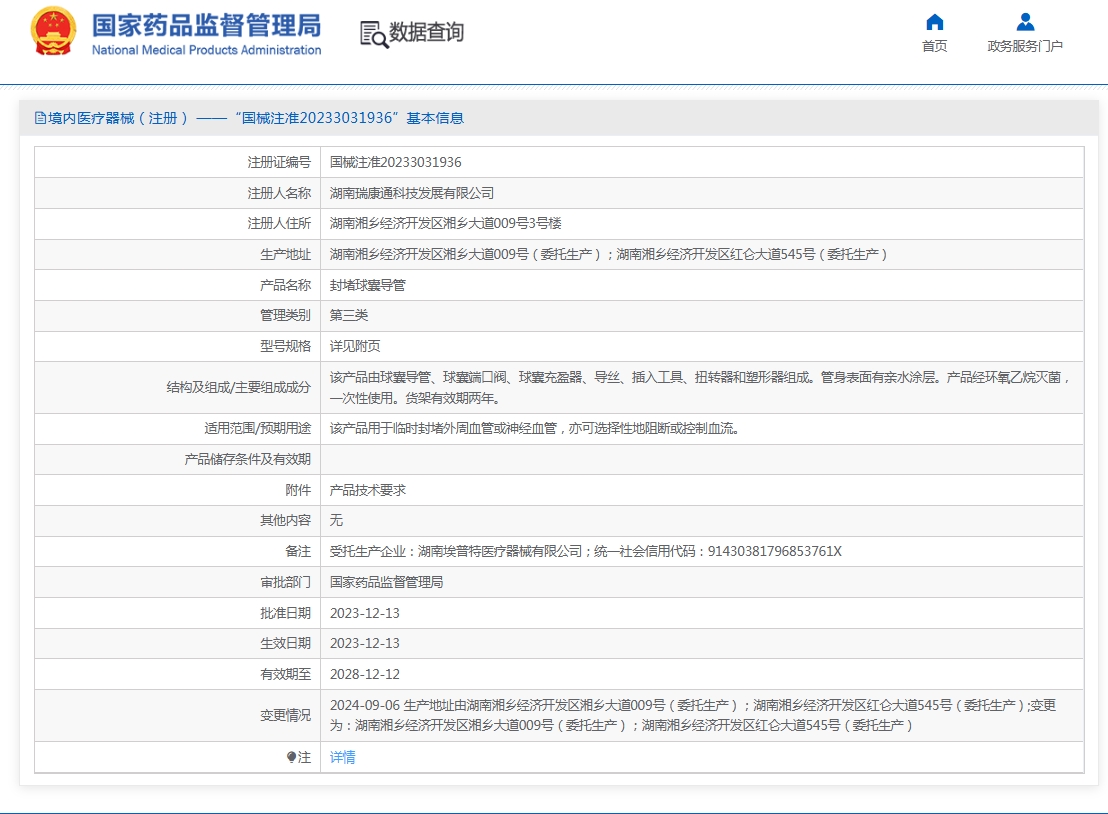Image resolution: width=1108 pixels, height=814 pixels.
Task: Select attachment value 产品技术要求
Action: coord(367,490)
